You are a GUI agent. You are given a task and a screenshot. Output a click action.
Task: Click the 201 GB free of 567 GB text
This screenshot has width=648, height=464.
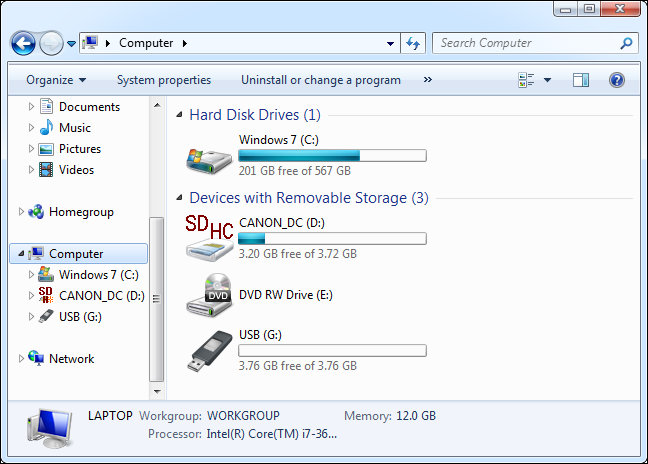295,171
